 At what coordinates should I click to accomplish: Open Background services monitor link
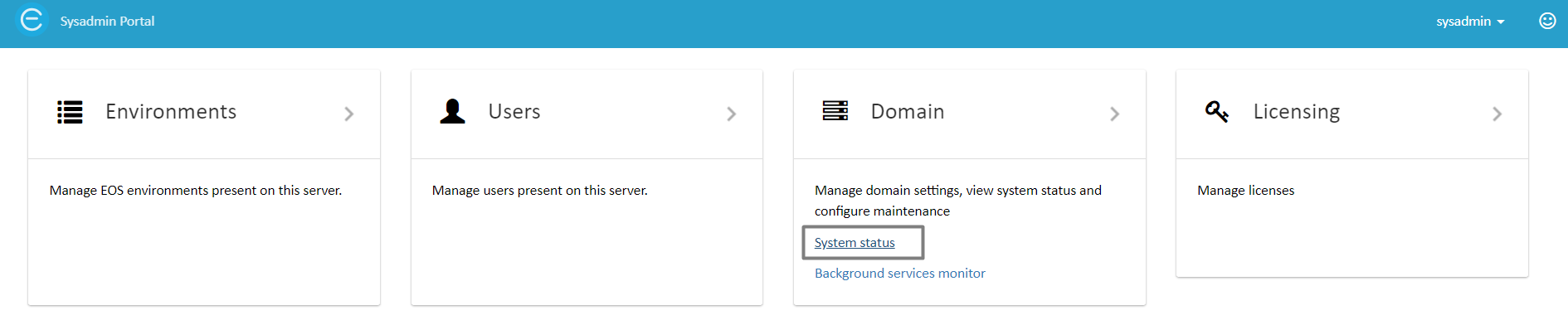(x=899, y=274)
